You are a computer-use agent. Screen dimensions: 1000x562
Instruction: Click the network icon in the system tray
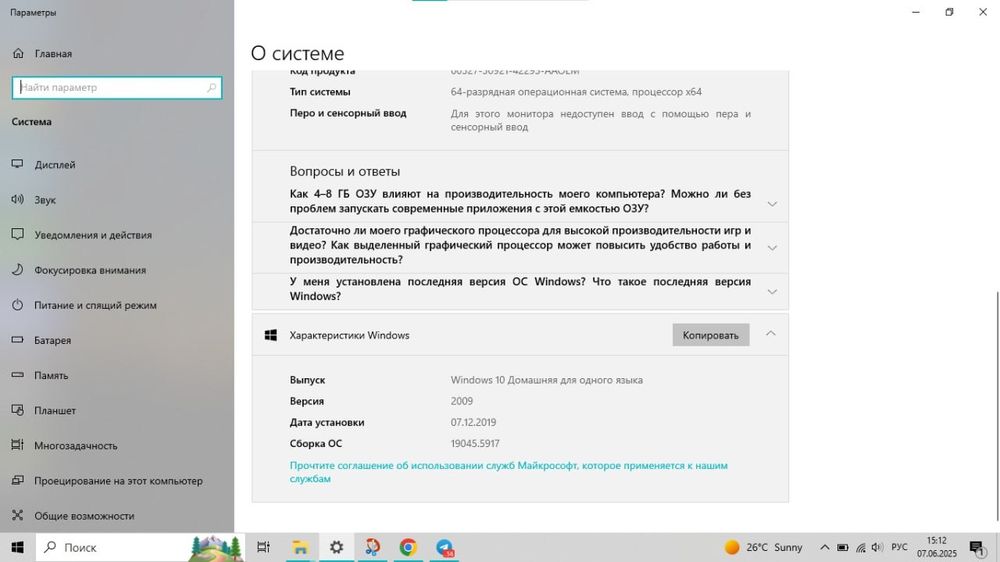(x=860, y=547)
